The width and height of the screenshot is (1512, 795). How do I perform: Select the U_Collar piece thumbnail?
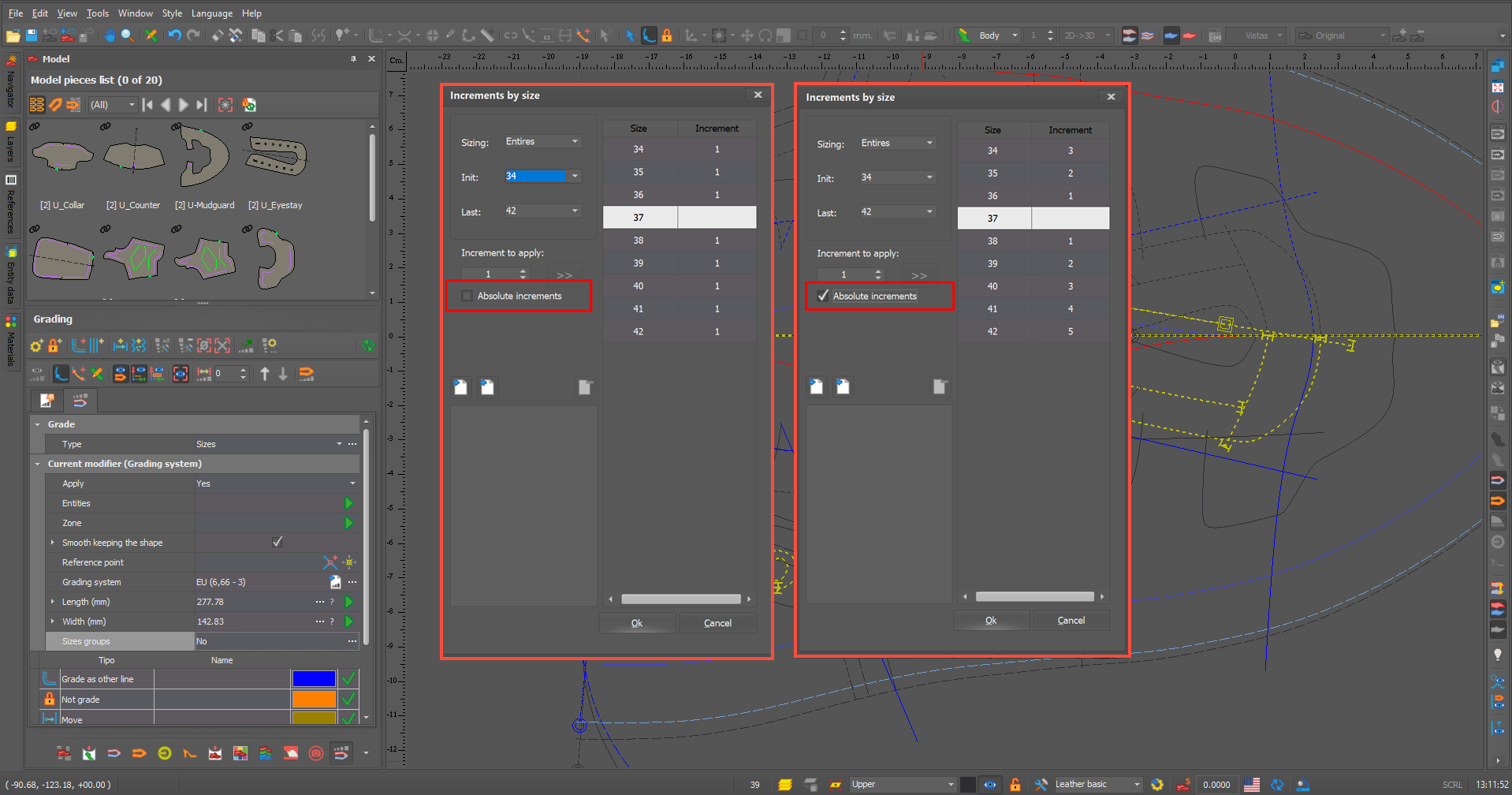point(62,156)
